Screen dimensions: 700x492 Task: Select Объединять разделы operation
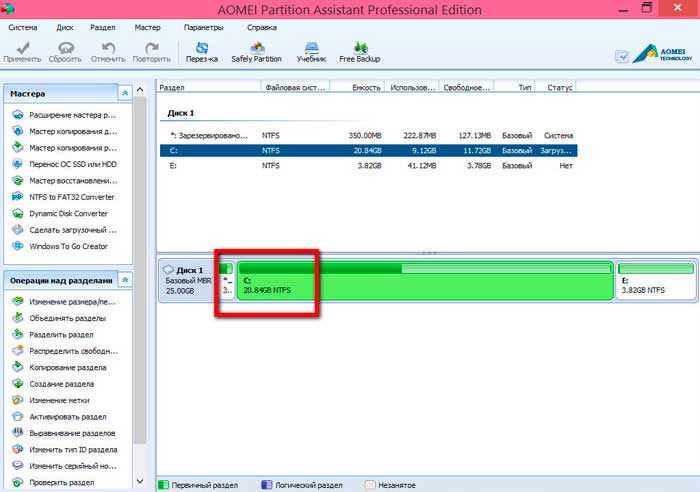pos(59,318)
